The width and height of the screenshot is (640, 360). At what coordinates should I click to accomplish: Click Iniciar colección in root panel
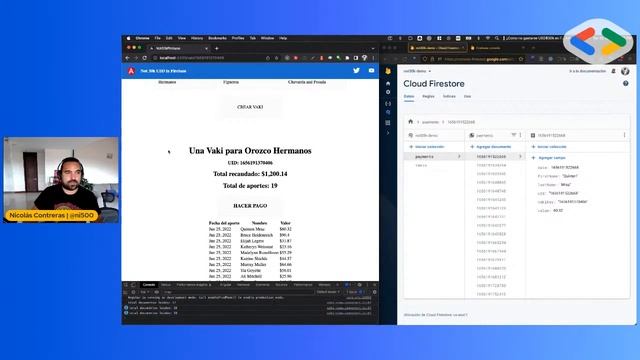(x=427, y=147)
